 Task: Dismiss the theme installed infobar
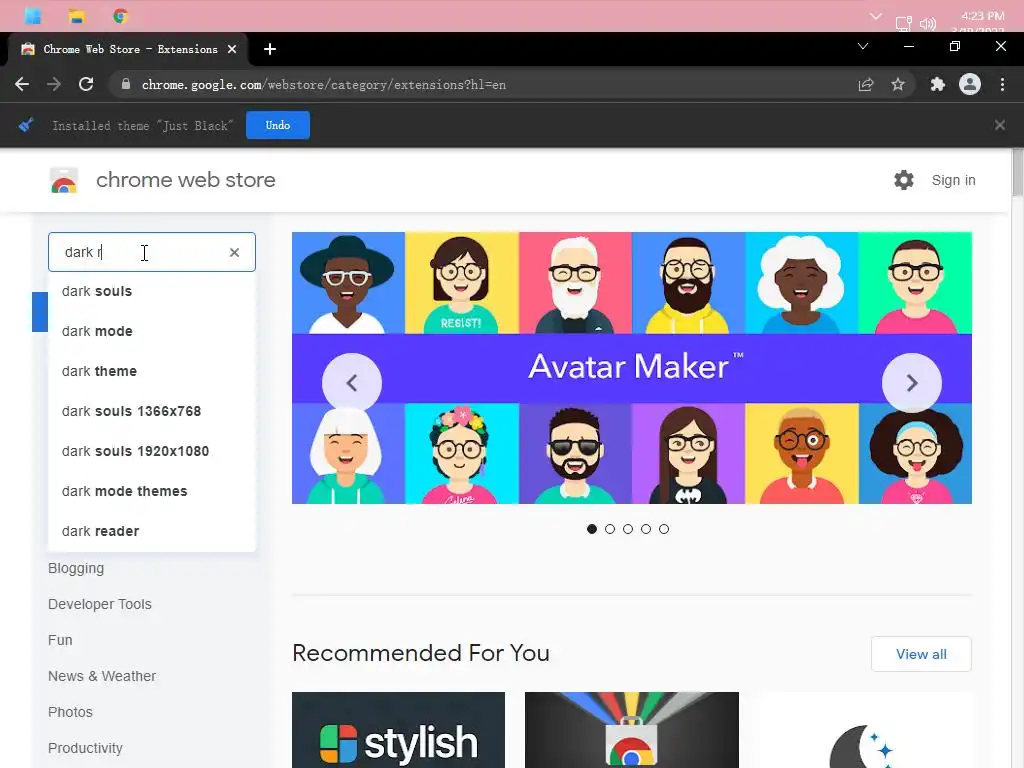(x=1000, y=125)
